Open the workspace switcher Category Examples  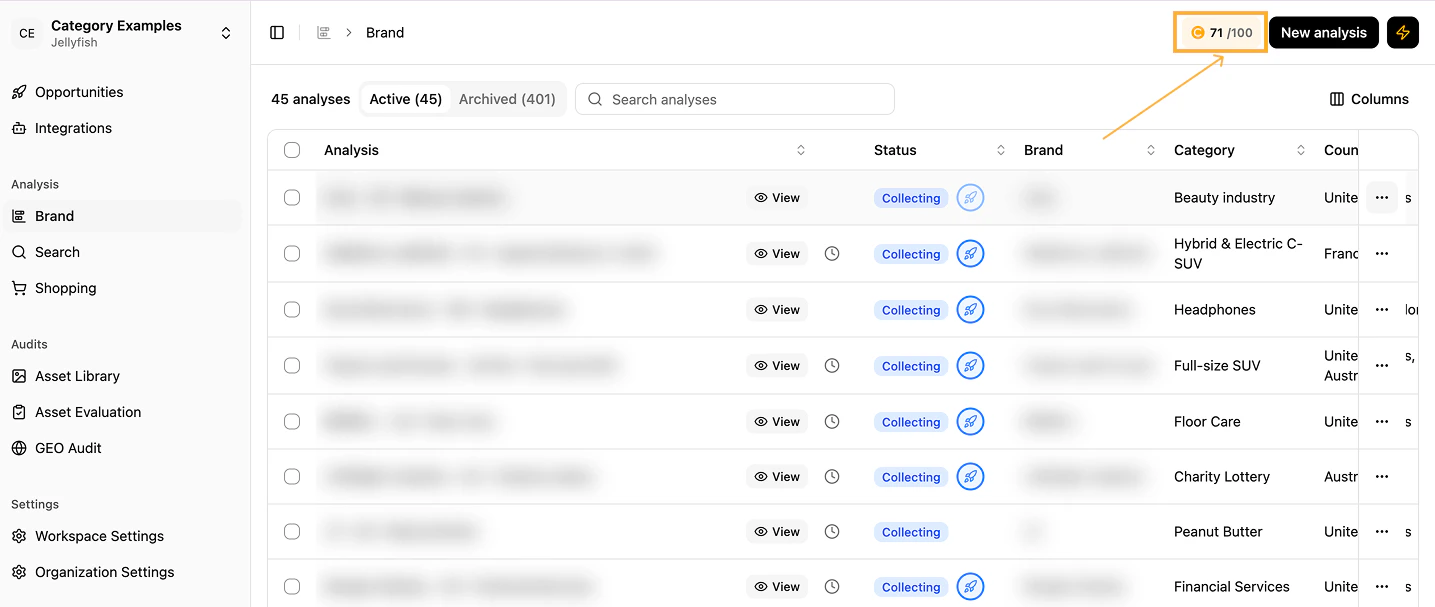pos(125,33)
